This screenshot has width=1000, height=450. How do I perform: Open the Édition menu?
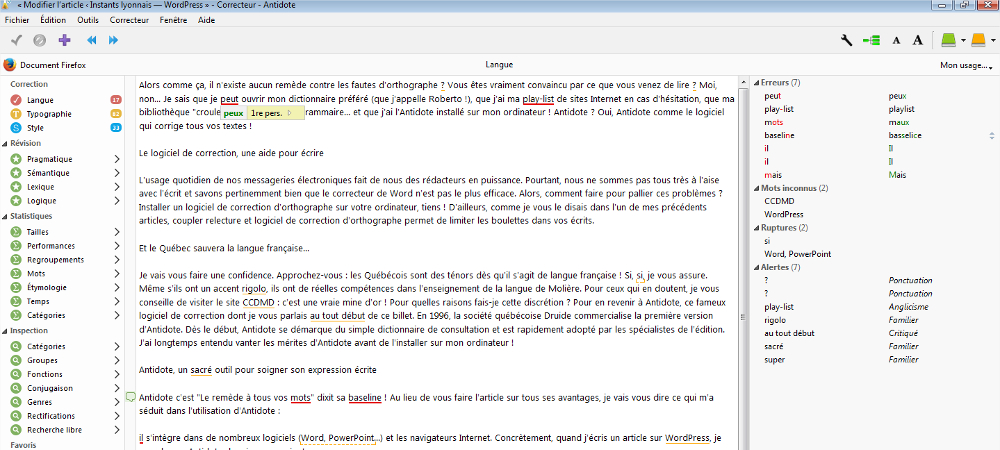53,20
